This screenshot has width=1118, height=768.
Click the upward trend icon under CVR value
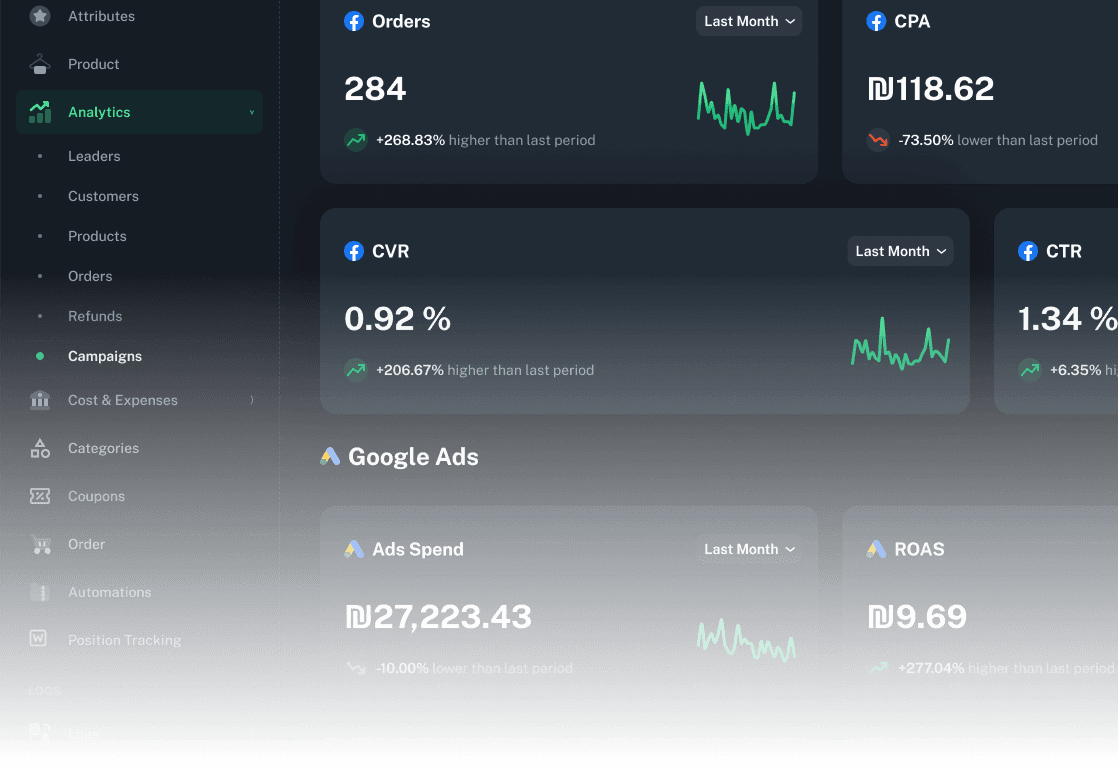(356, 369)
